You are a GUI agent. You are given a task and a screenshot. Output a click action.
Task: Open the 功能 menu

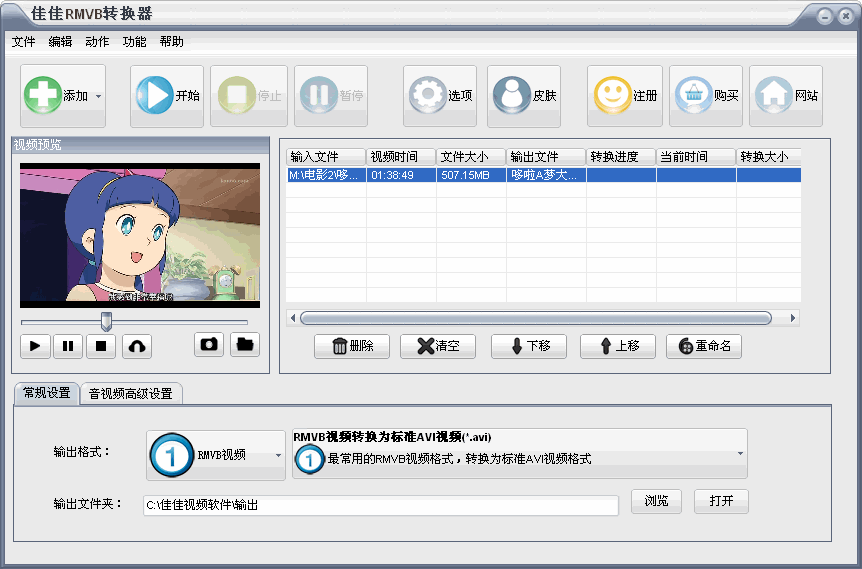click(x=135, y=42)
